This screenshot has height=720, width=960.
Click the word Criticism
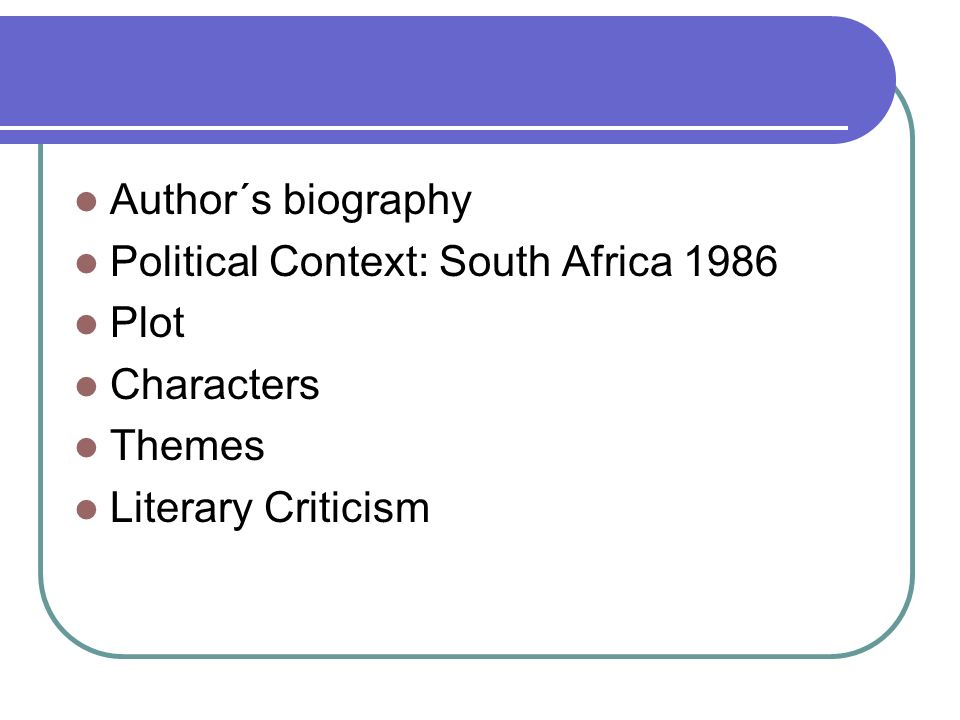(x=347, y=507)
